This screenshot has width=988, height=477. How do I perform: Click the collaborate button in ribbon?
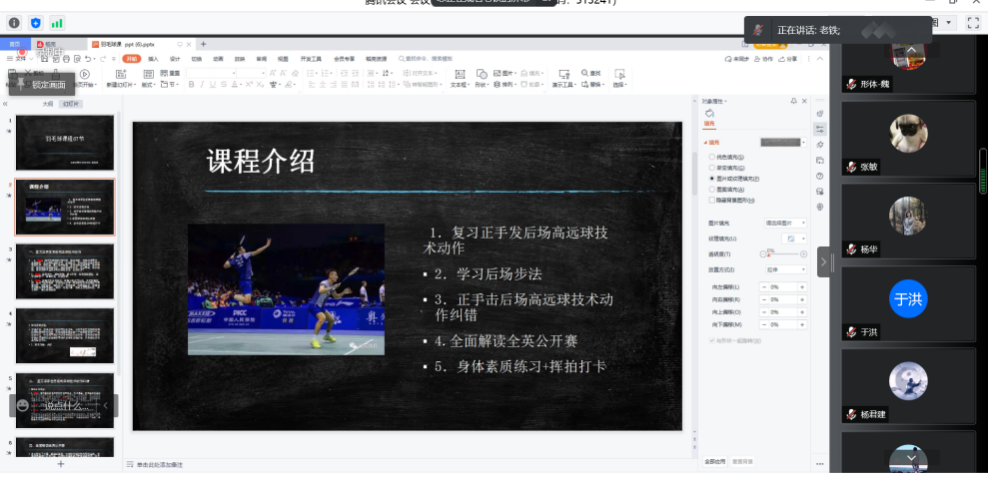point(764,59)
